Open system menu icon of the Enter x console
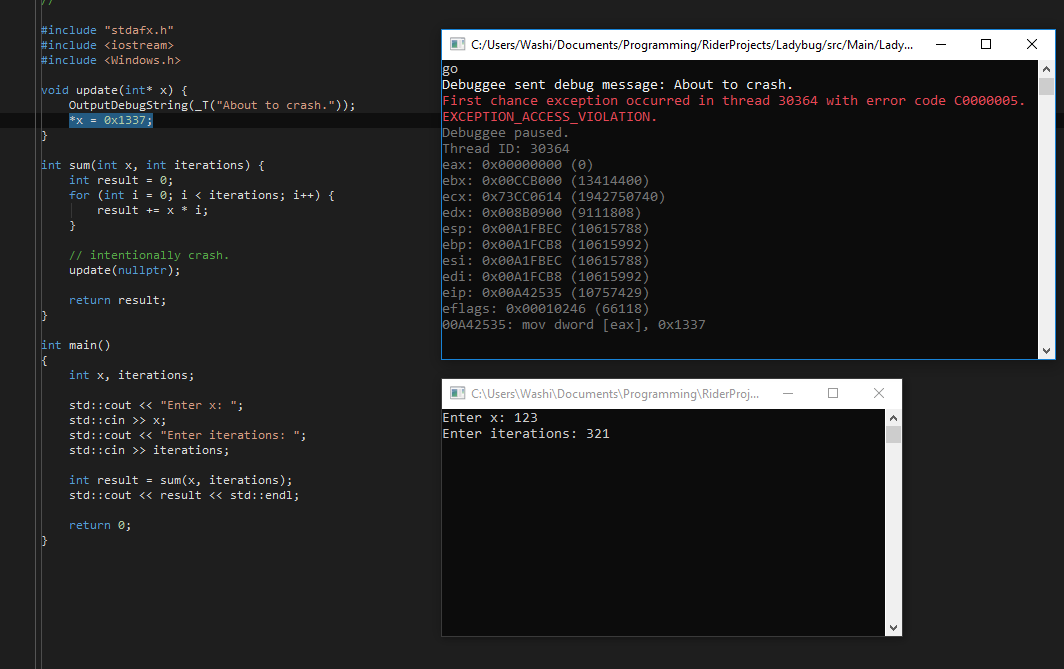 [457, 394]
